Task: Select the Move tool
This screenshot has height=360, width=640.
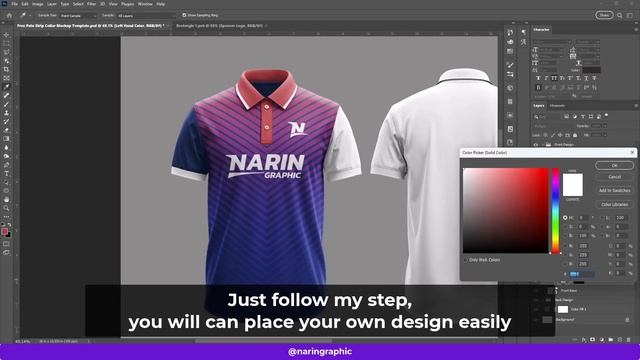Action: click(x=6, y=35)
